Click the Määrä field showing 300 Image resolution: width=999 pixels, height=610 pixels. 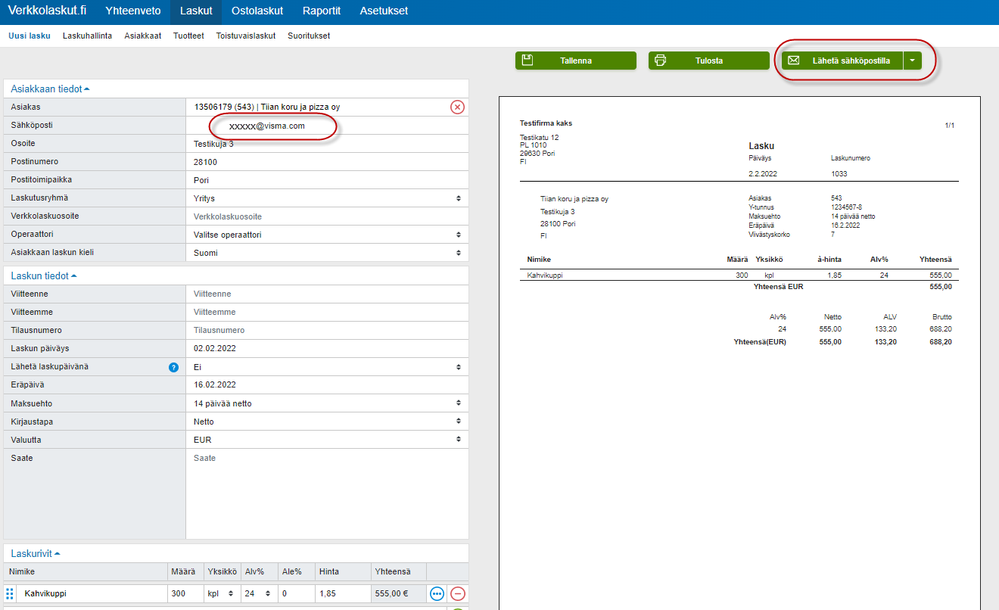[185, 593]
